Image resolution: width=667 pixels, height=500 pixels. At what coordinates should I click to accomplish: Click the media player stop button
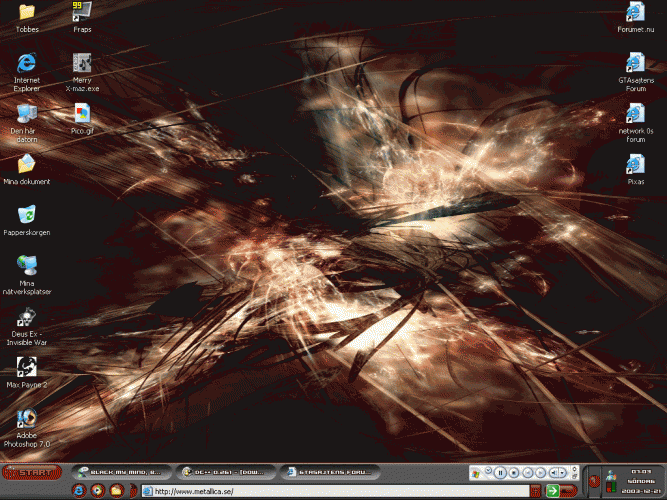click(514, 472)
